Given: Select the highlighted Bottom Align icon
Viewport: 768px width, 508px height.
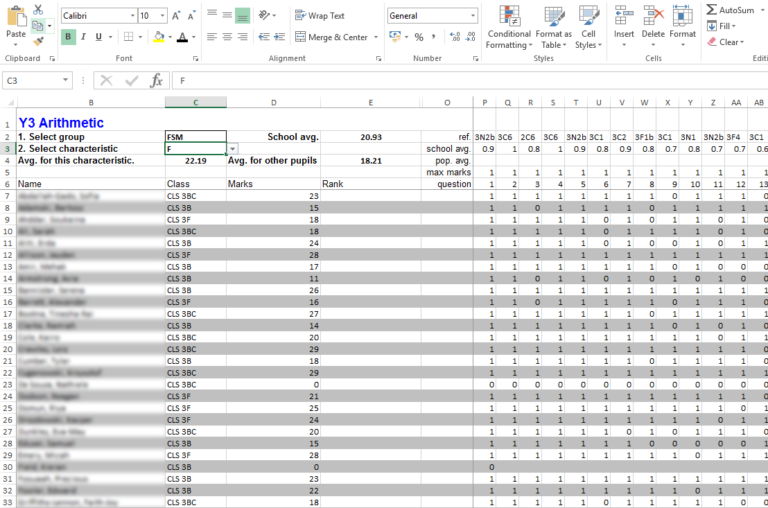Looking at the screenshot, I should click(242, 15).
